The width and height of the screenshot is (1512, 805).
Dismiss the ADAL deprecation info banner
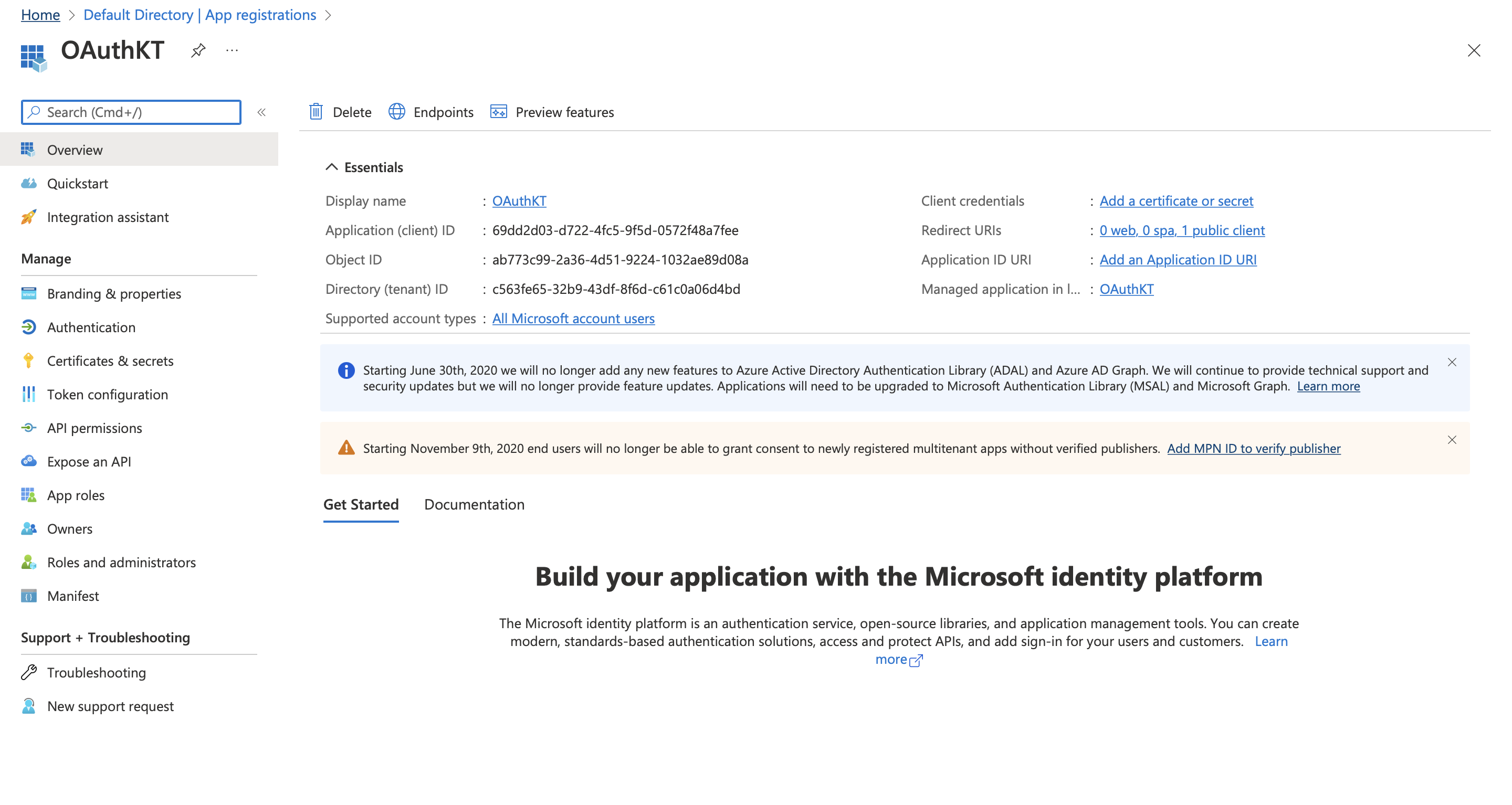click(x=1452, y=362)
